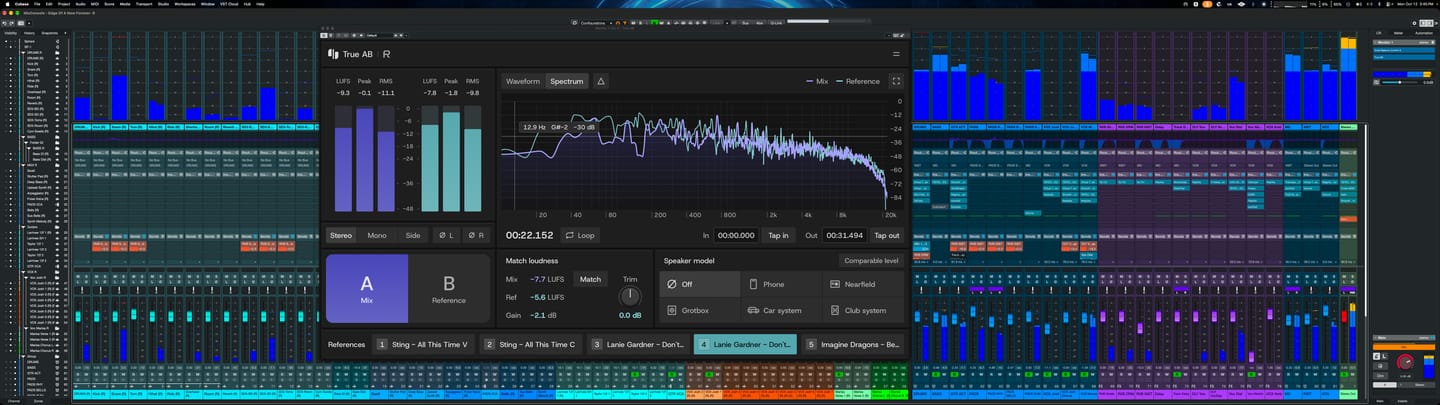Open the File menu
This screenshot has height=405, width=1440.
[36, 4]
